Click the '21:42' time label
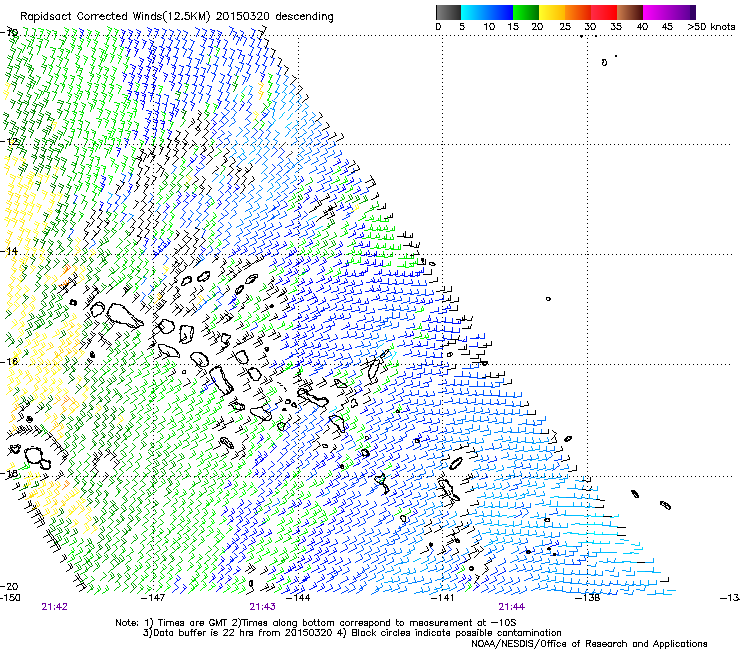 54,607
